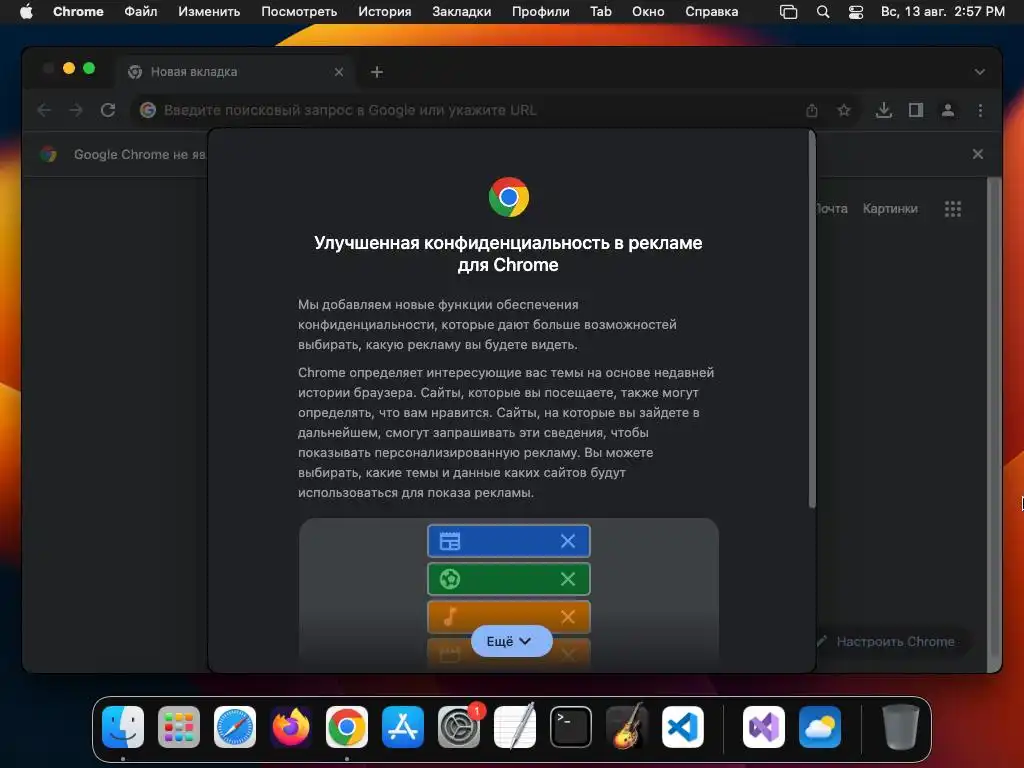The width and height of the screenshot is (1024, 768).
Task: Use the privacy dialog scrollbar
Action: coord(812,319)
